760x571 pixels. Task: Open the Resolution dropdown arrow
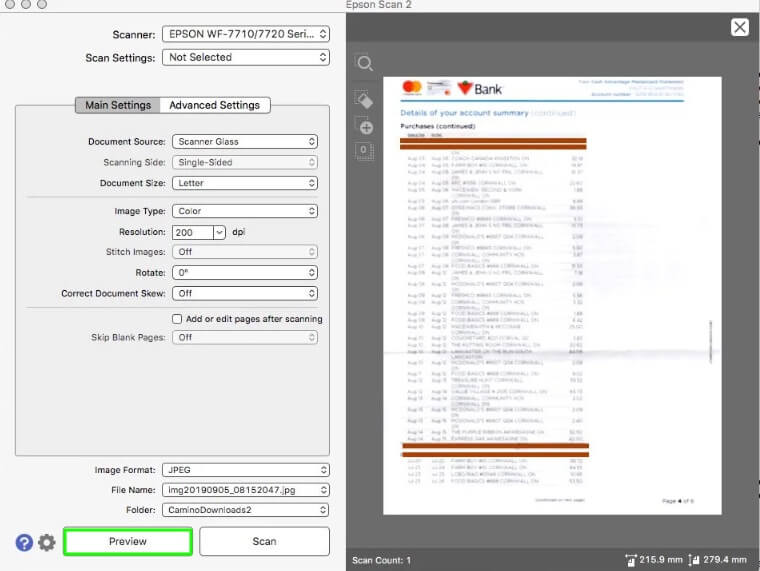click(219, 232)
